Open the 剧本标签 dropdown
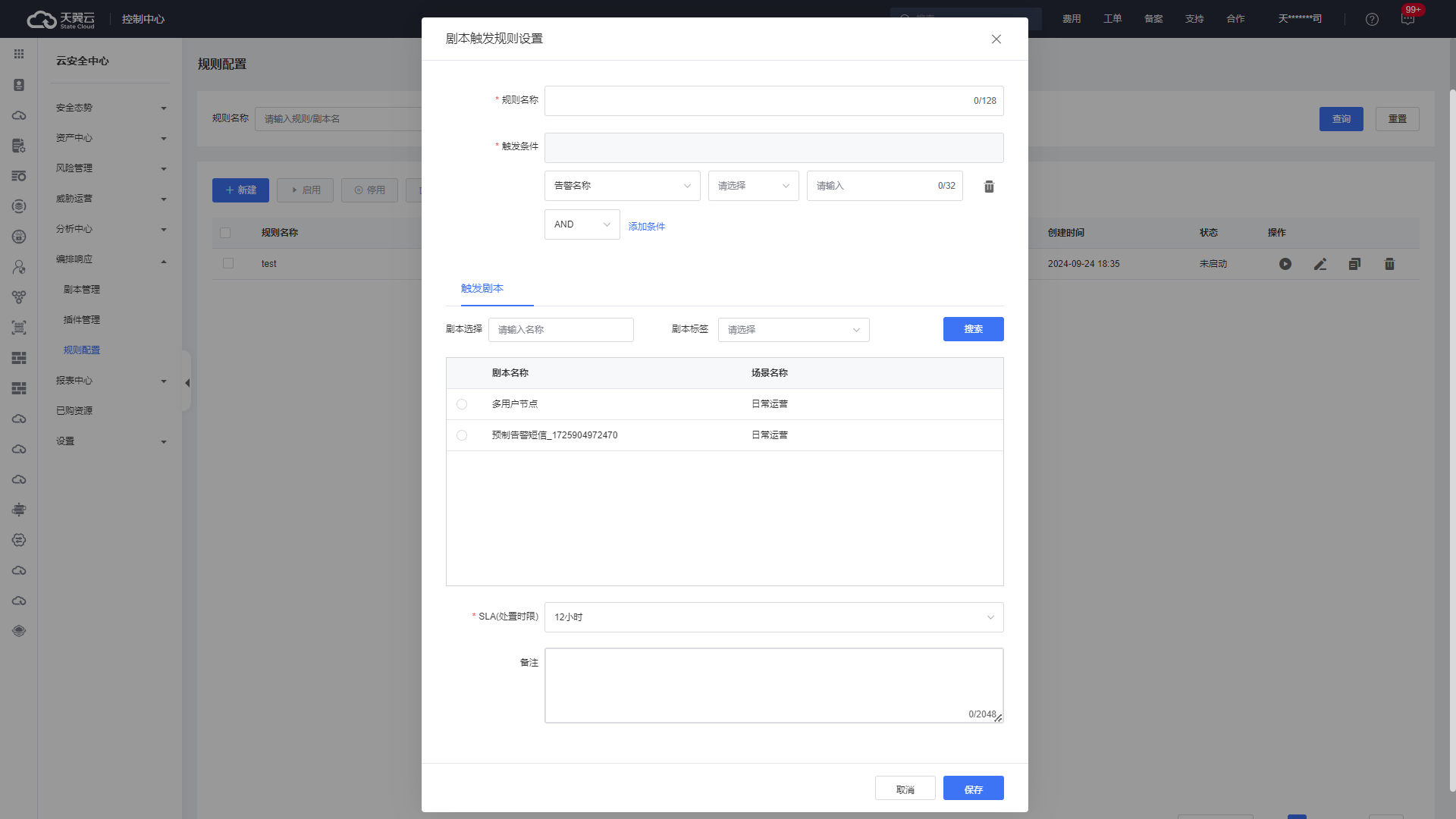This screenshot has height=819, width=1456. pos(794,330)
